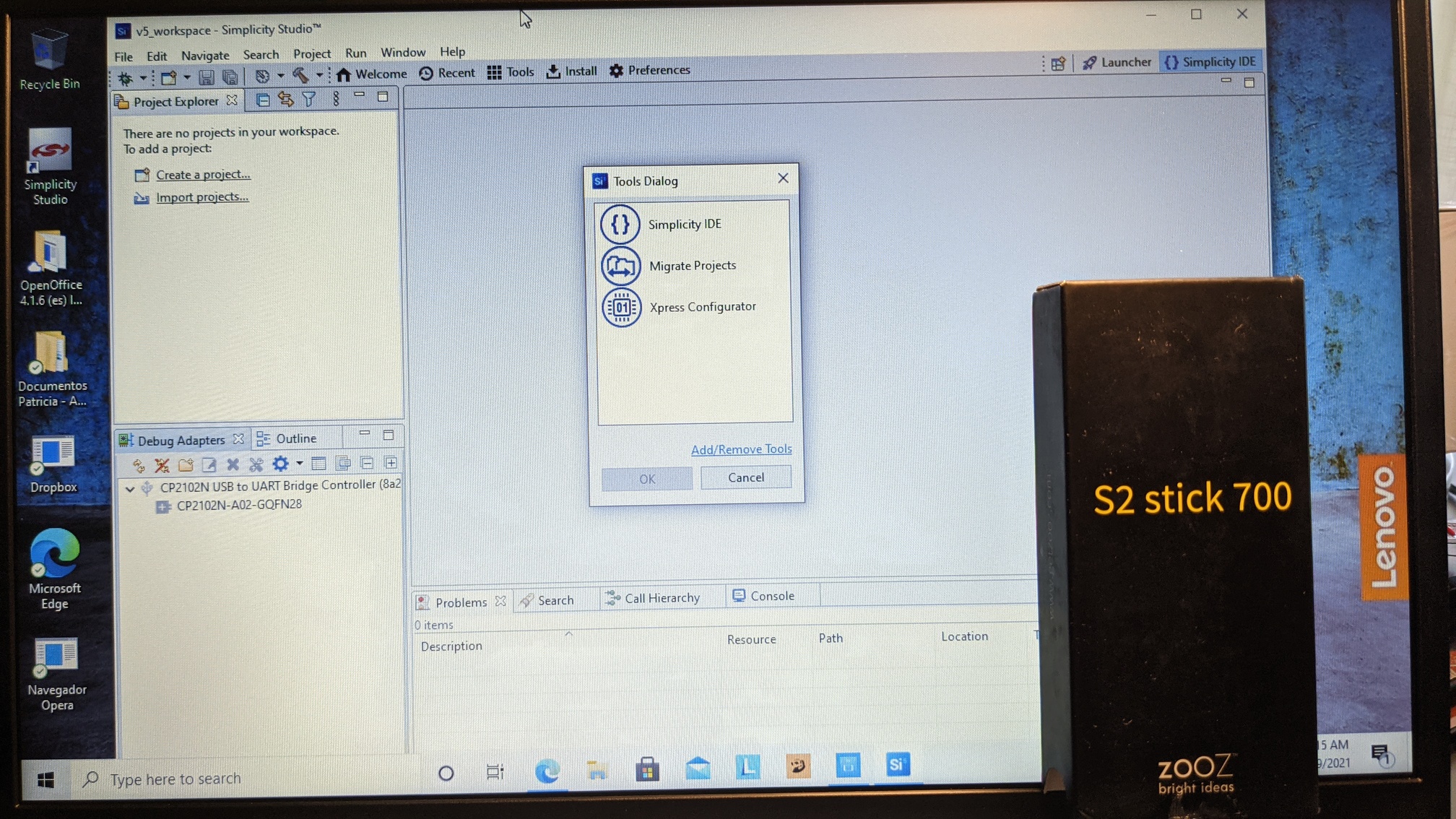The height and width of the screenshot is (819, 1456).
Task: Click the Add/Remove Tools link
Action: 741,449
